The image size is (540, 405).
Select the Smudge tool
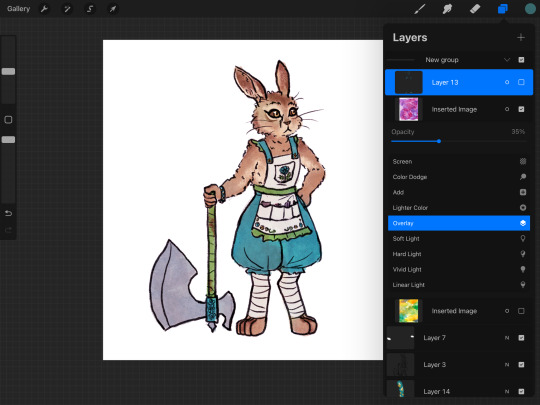point(447,9)
